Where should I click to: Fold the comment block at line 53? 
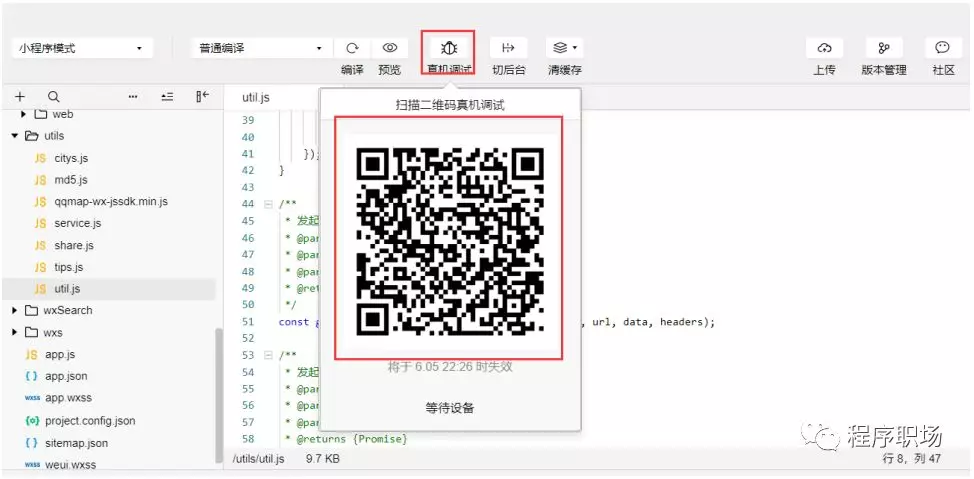[268, 355]
